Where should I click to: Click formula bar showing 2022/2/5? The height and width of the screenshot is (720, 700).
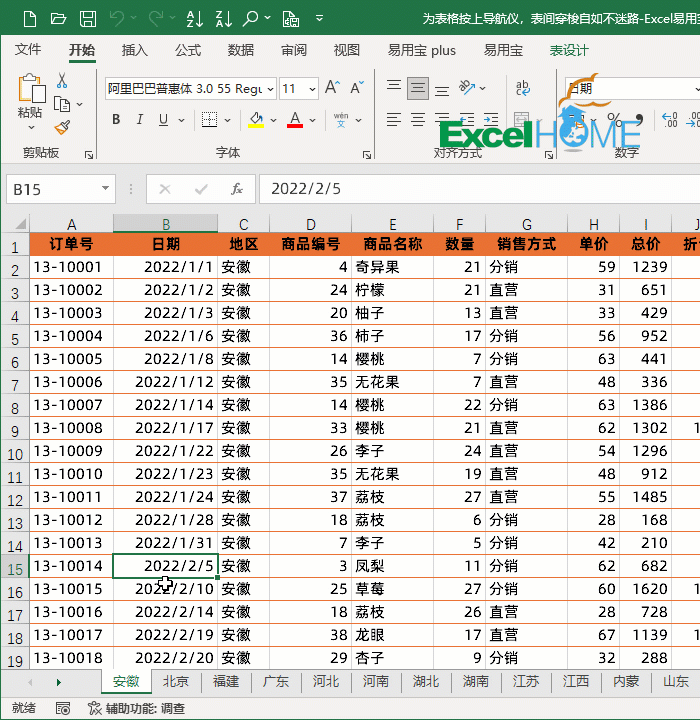480,189
